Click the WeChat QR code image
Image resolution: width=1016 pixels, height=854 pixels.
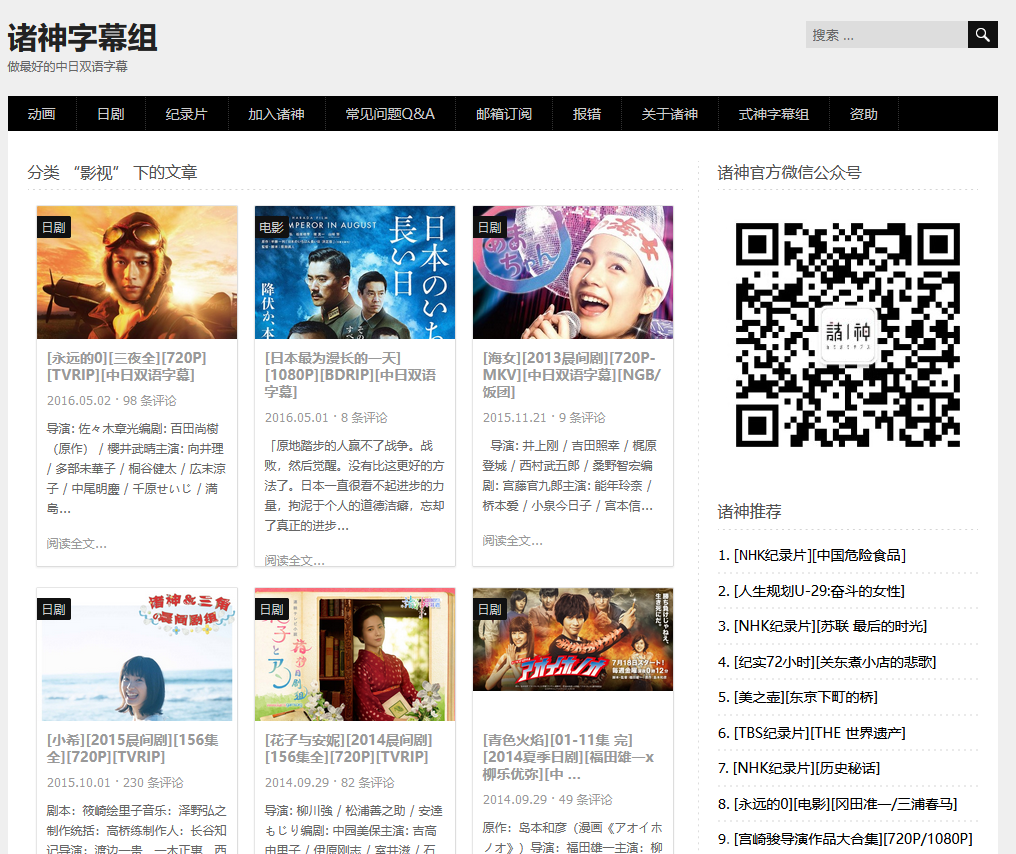(848, 335)
